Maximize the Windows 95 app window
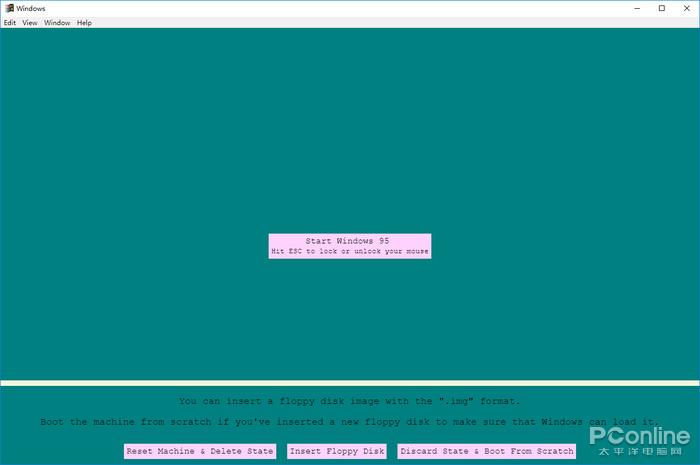 point(662,8)
